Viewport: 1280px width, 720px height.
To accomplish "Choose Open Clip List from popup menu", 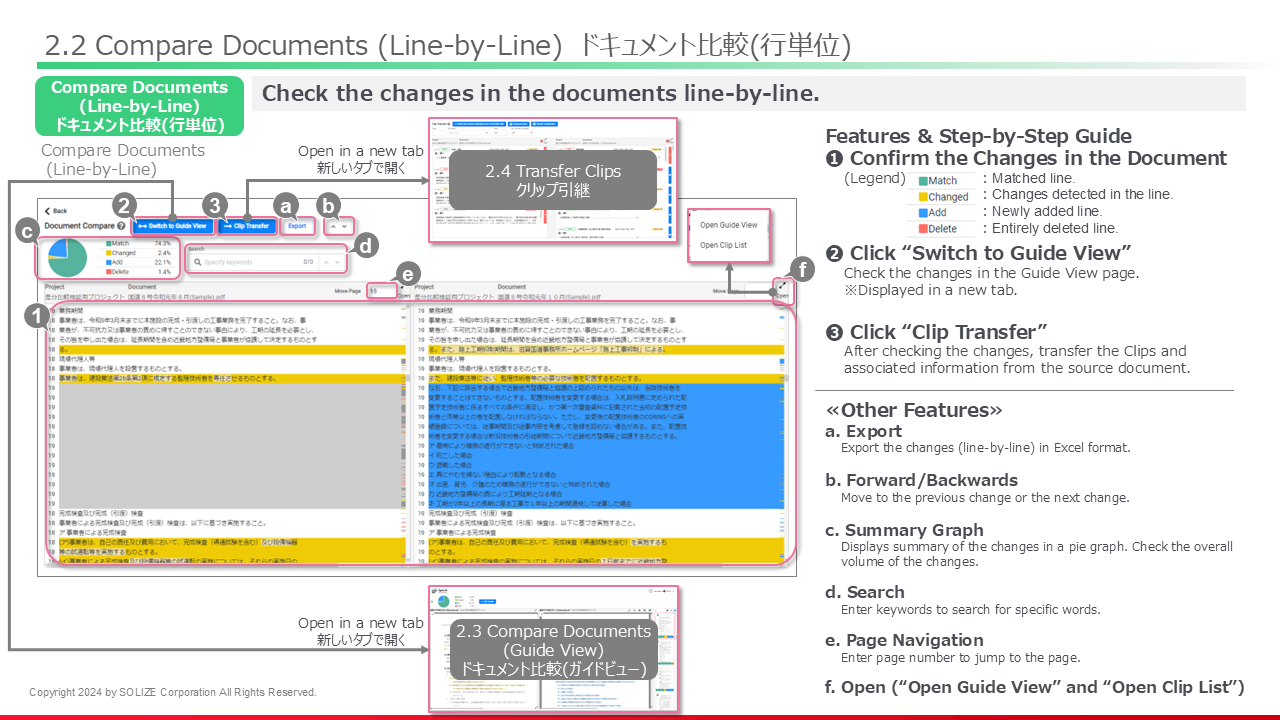I will 723,245.
